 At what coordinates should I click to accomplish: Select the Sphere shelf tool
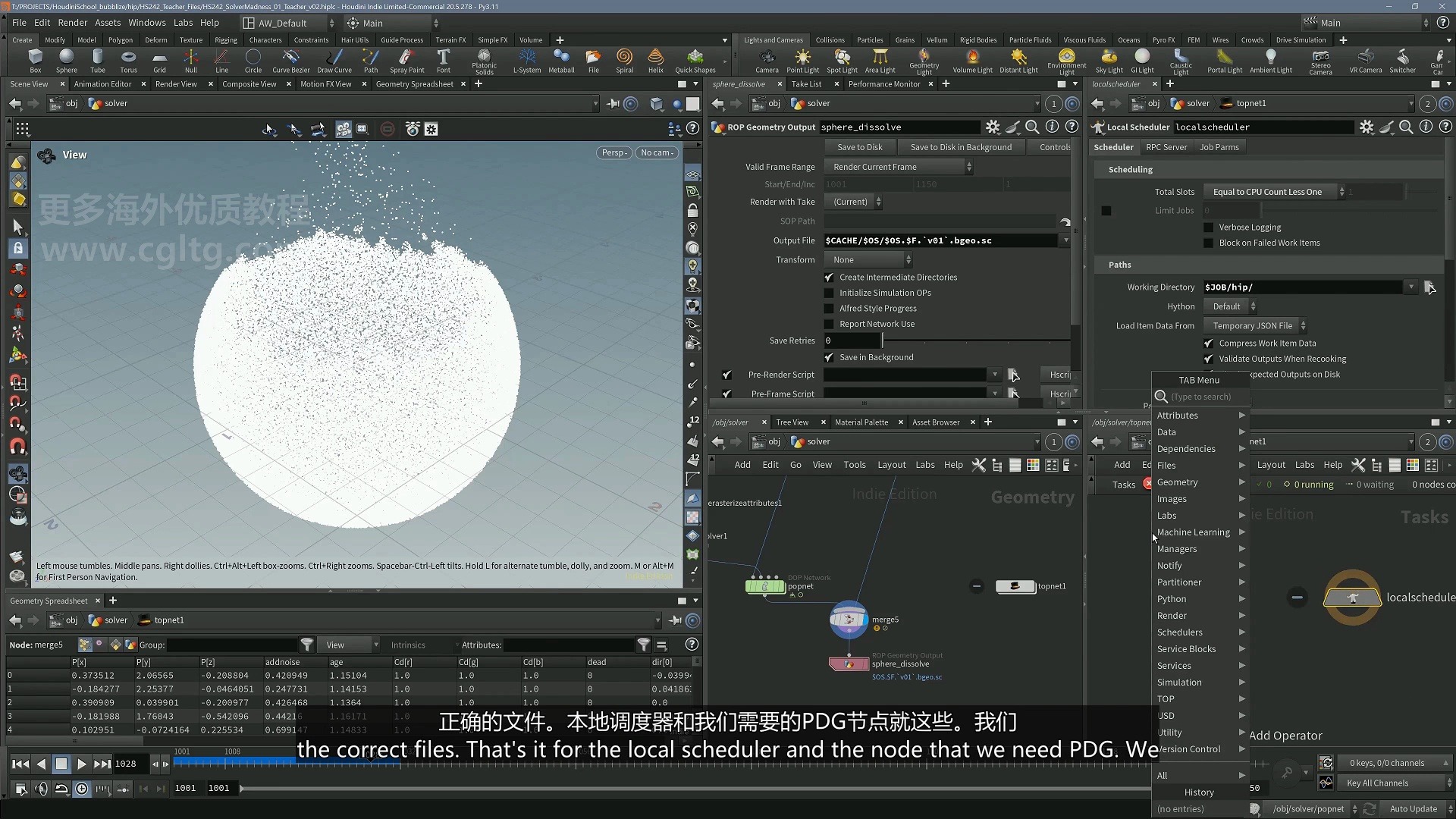click(67, 61)
